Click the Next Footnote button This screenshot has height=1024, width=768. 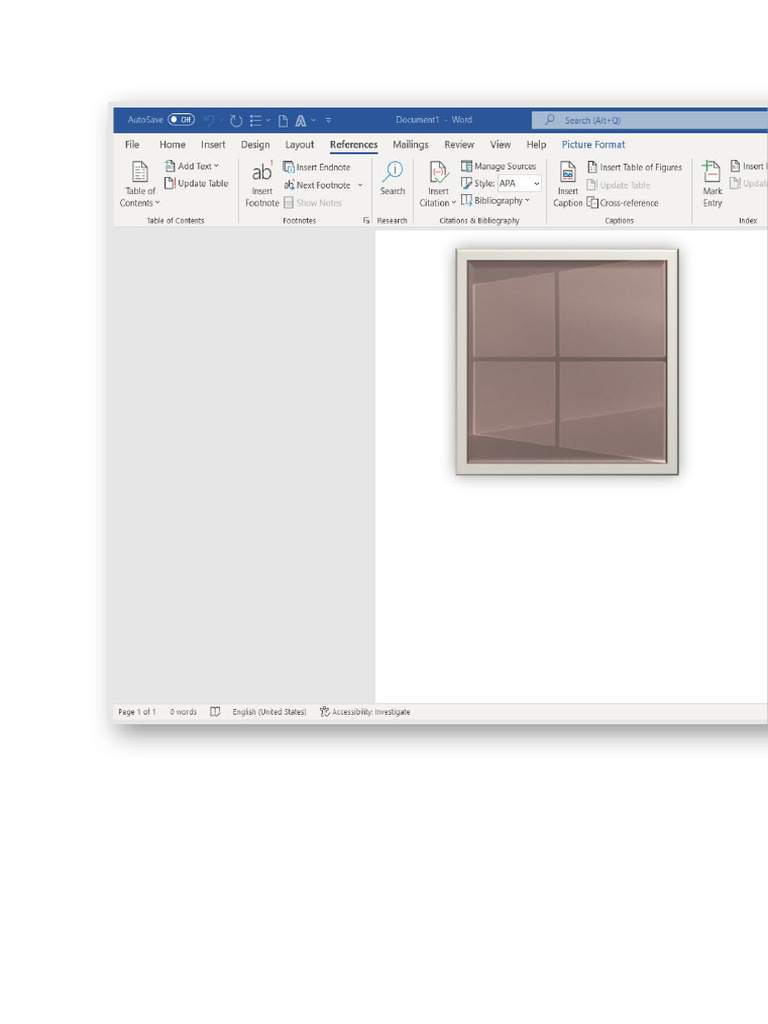317,185
